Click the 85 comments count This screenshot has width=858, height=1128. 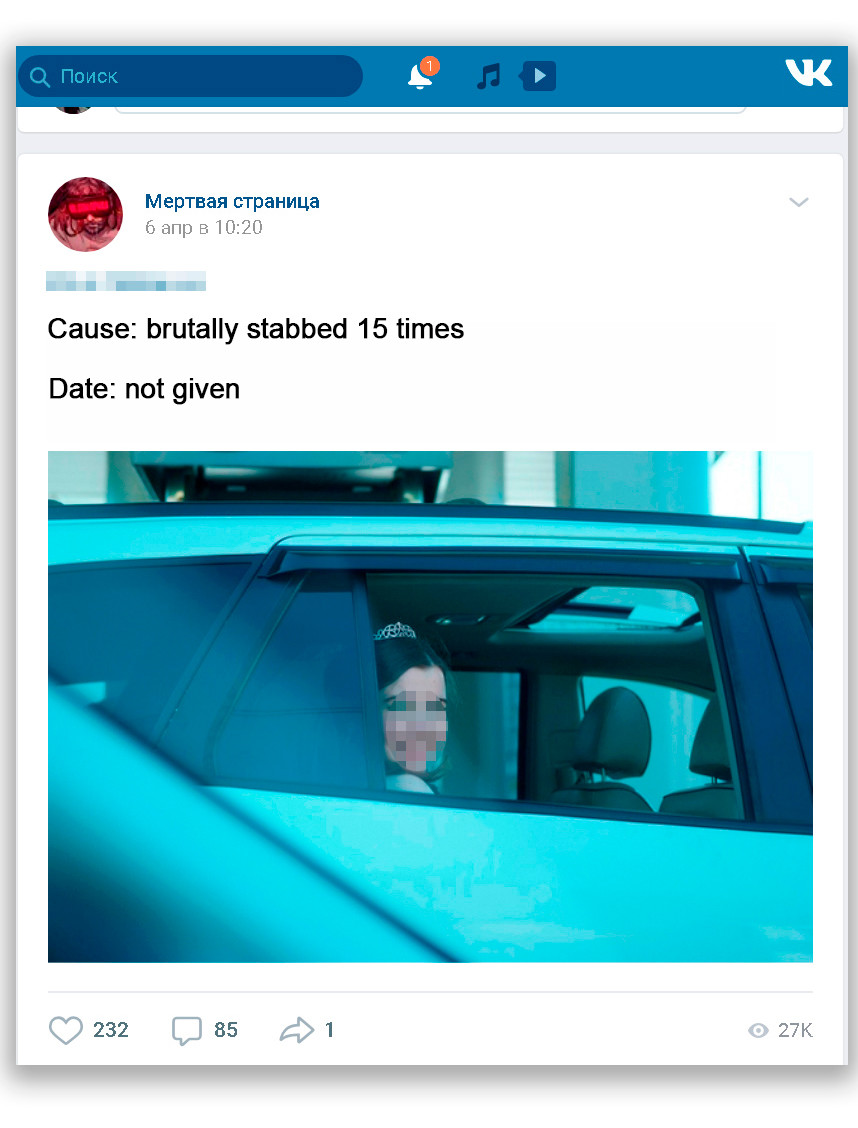click(x=226, y=1030)
